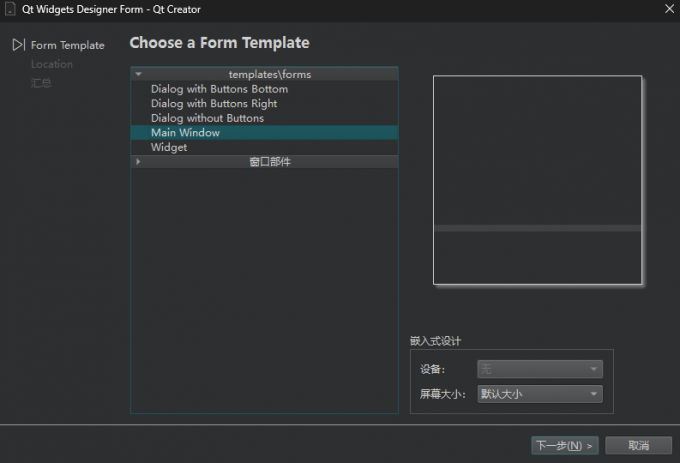Click the arrow icon beside Form Template step
Screen dimensions: 680x463
click(x=18, y=45)
